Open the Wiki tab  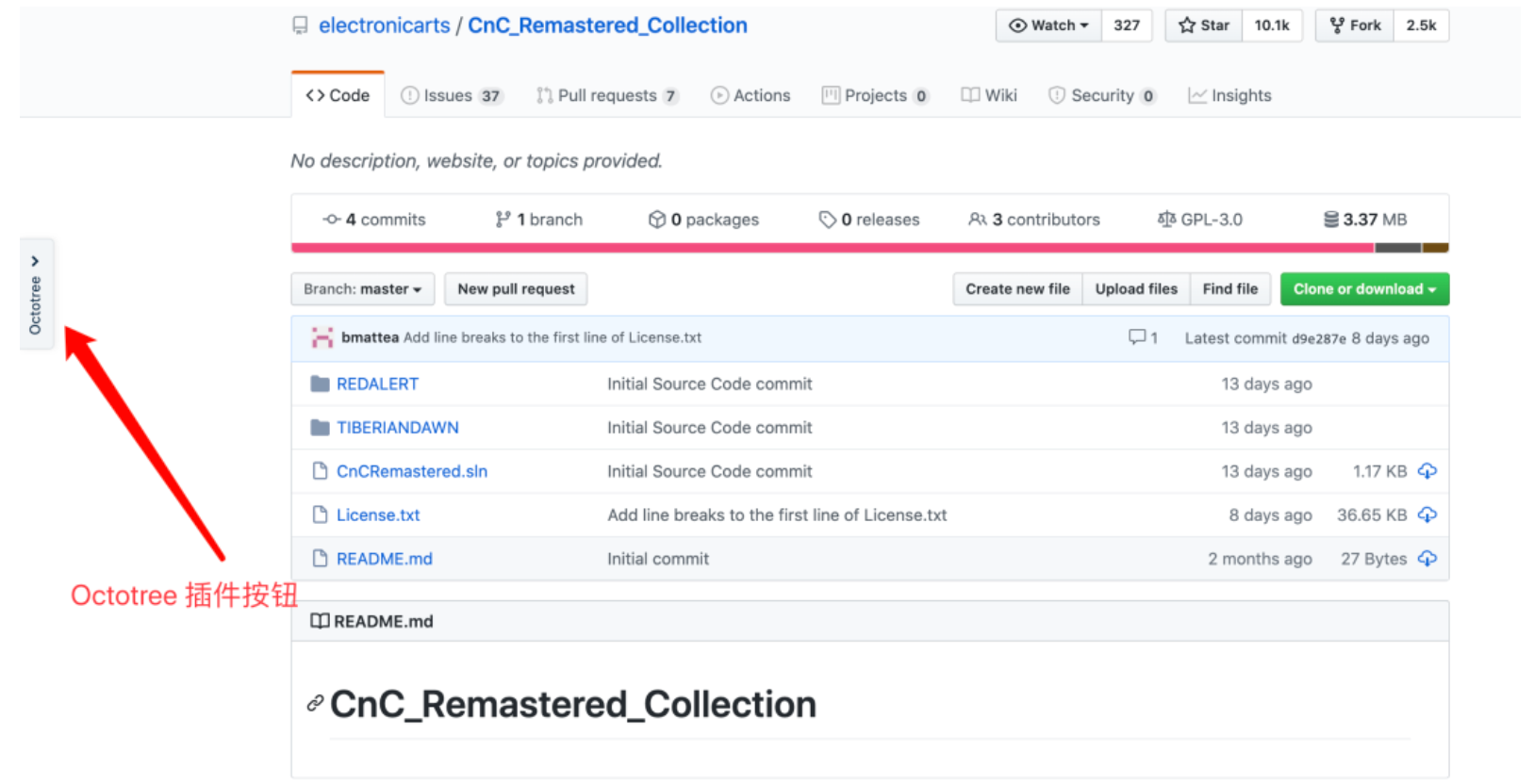pyautogui.click(x=989, y=95)
